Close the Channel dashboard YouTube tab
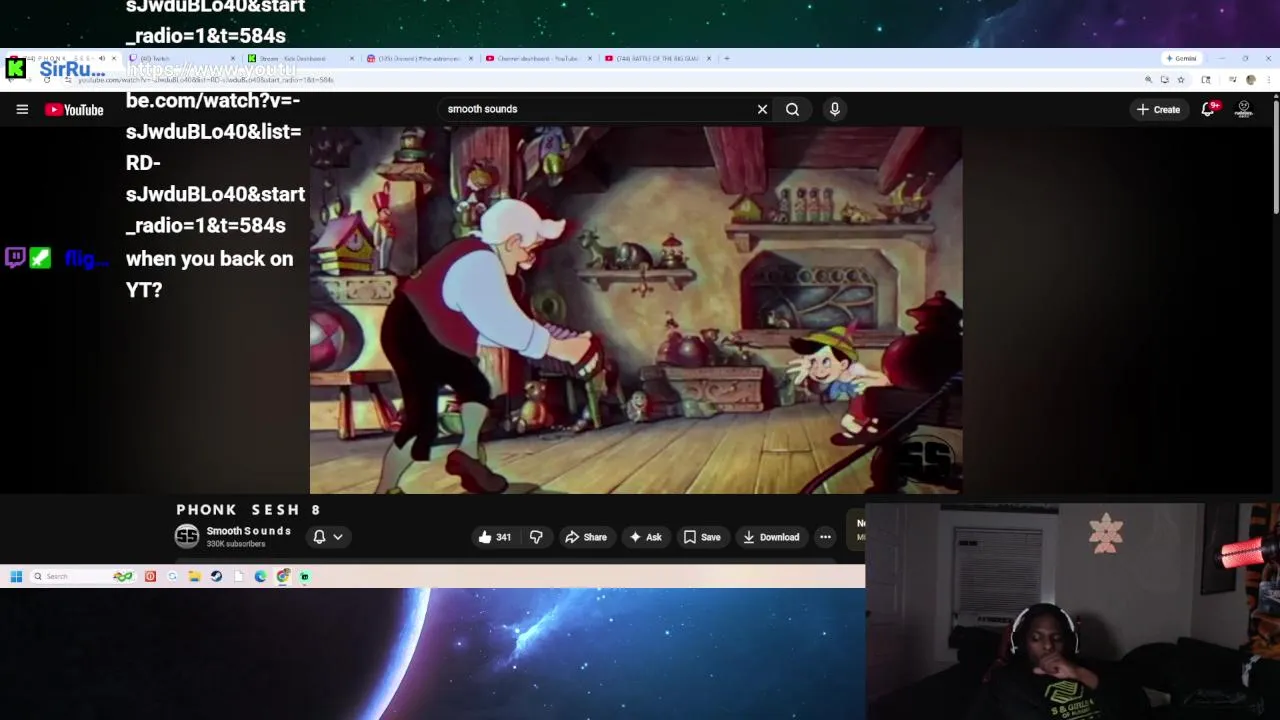Image resolution: width=1280 pixels, height=720 pixels. (x=590, y=58)
